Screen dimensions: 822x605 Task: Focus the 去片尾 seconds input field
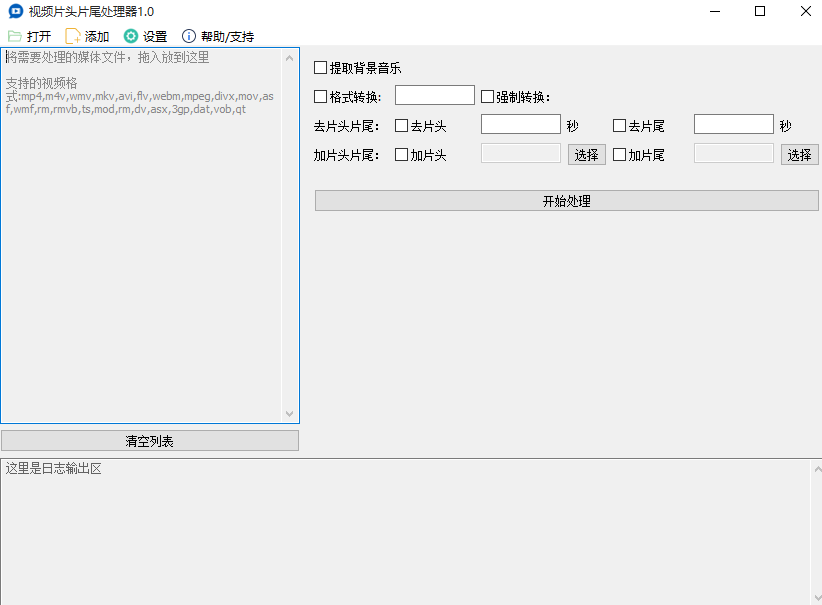pyautogui.click(x=734, y=124)
